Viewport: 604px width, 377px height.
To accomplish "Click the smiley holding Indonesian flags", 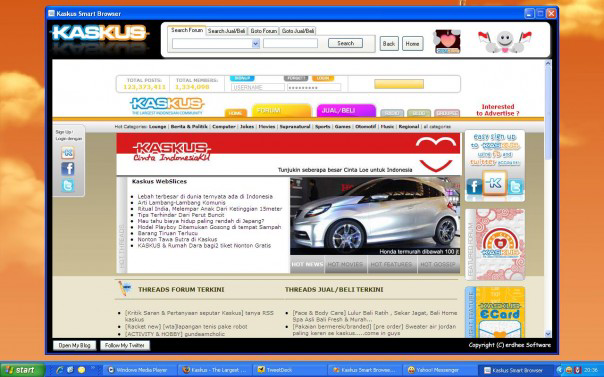I will [505, 42].
